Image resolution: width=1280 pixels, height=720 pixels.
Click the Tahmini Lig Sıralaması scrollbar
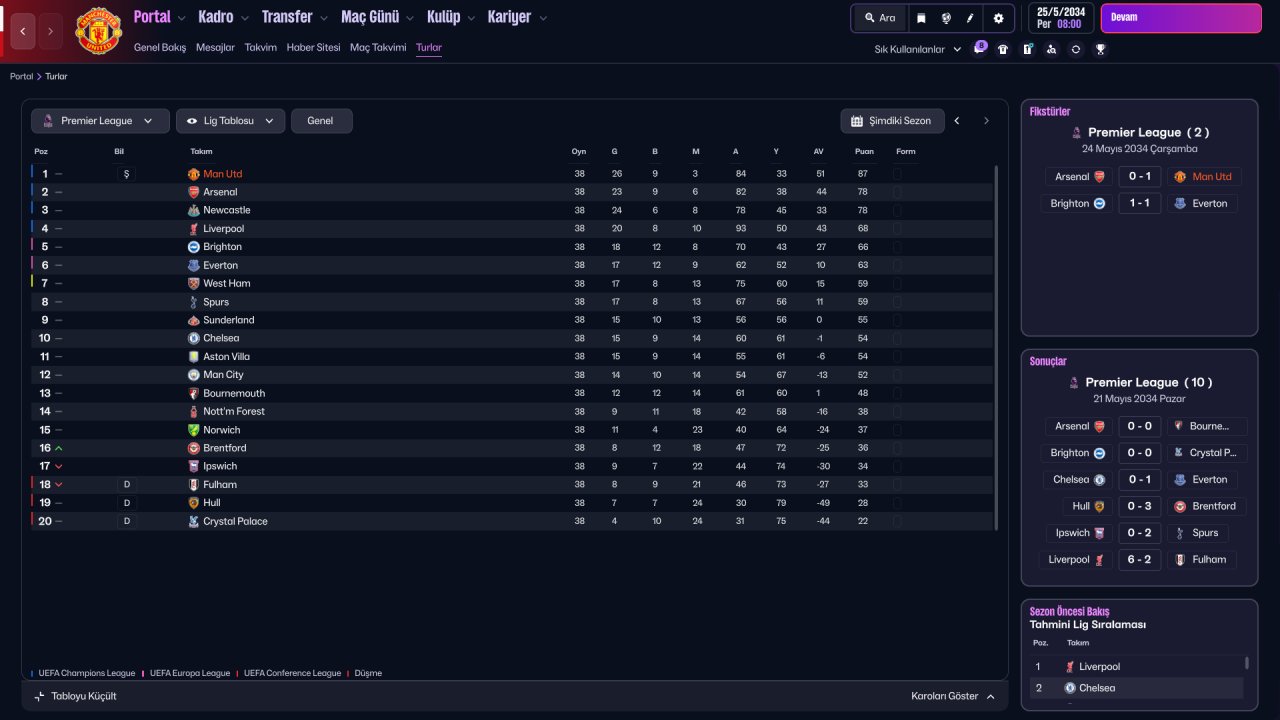click(1246, 663)
